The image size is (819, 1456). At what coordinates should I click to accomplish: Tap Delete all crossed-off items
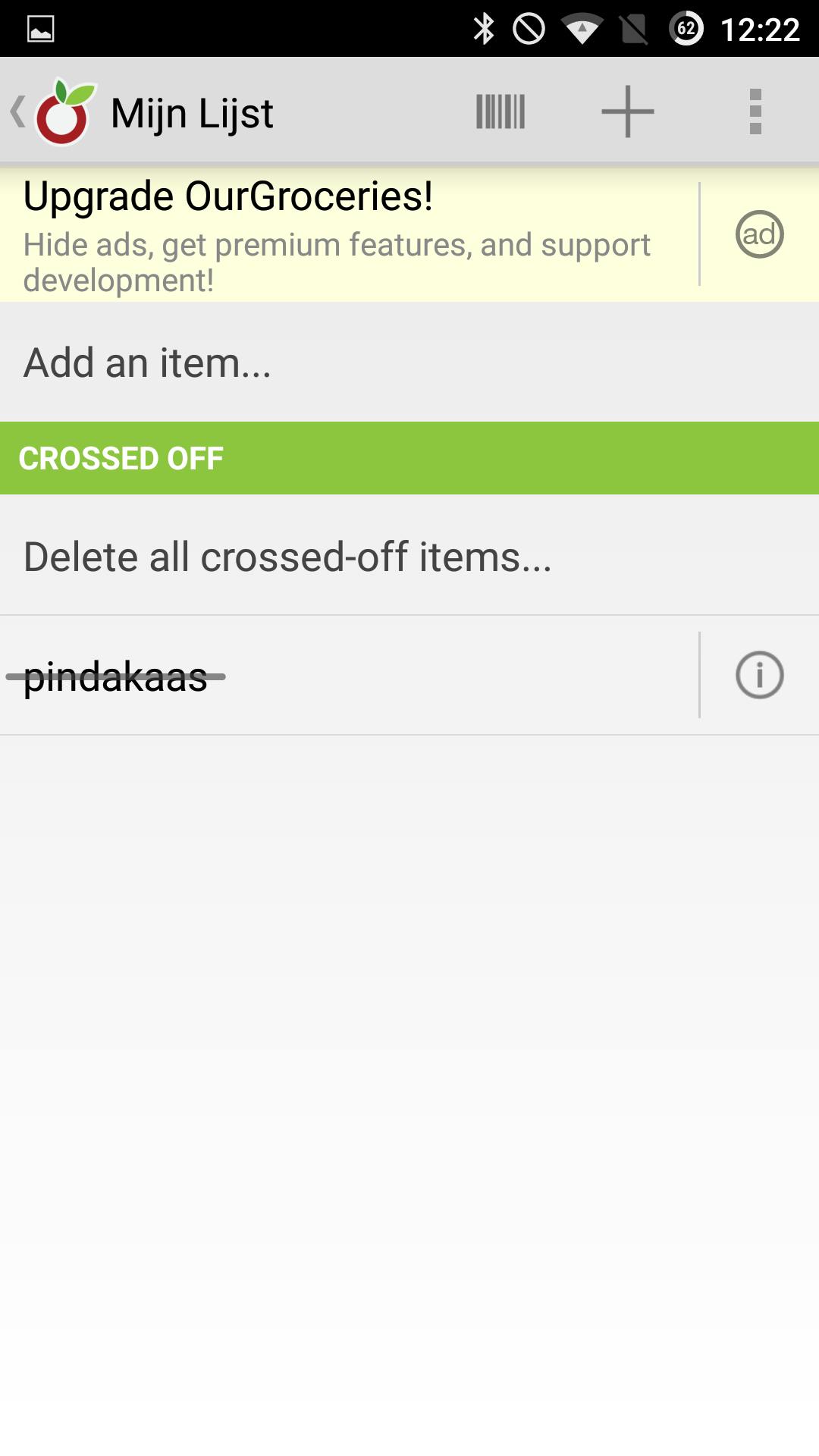click(287, 557)
